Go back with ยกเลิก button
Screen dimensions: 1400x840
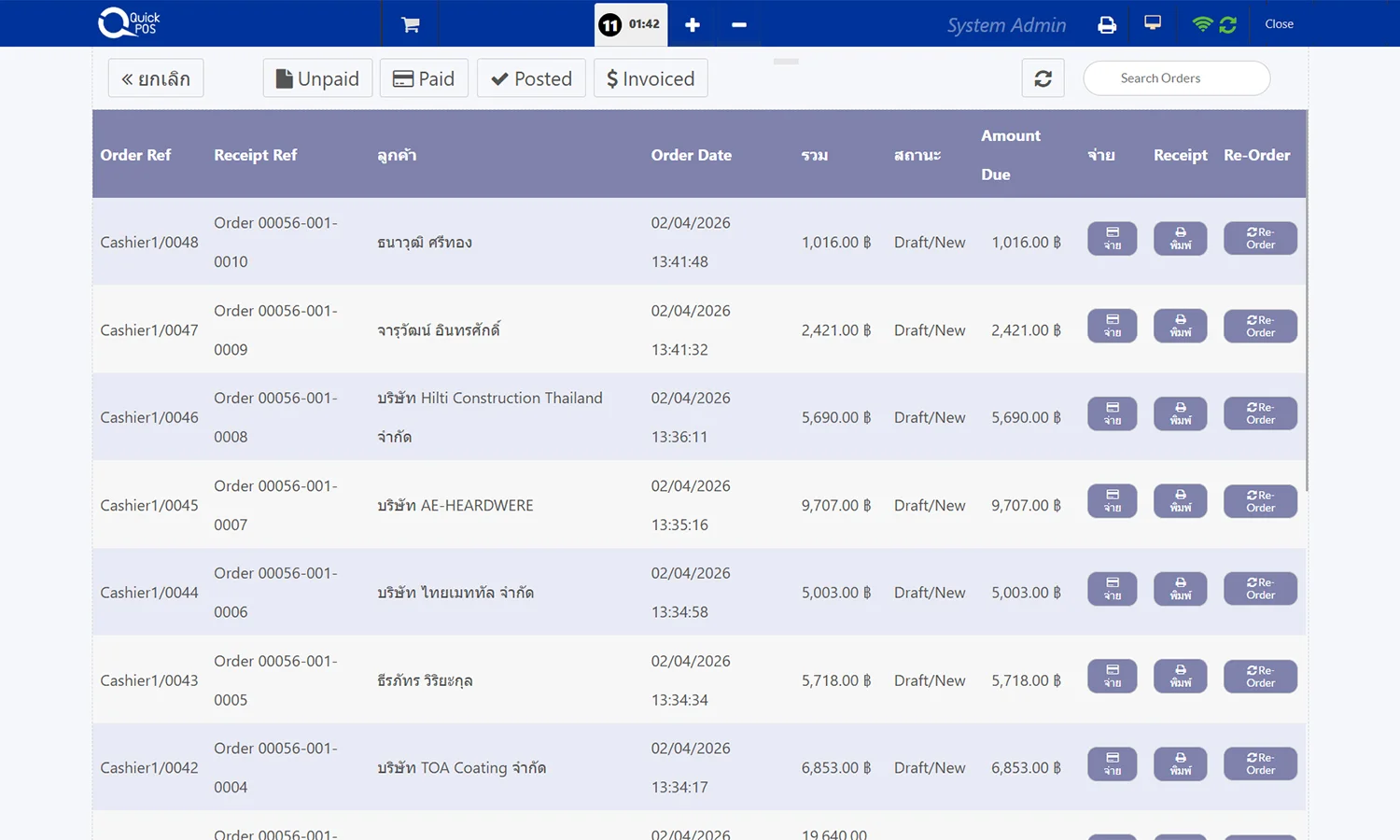click(156, 78)
